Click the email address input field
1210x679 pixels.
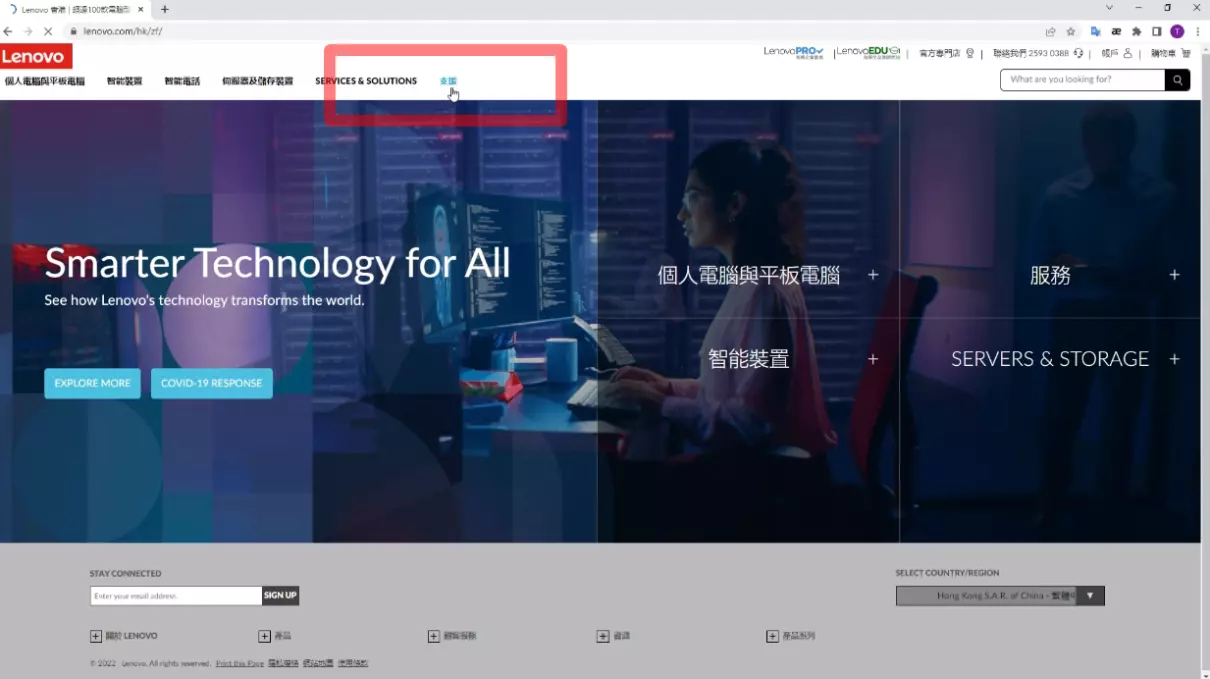coord(176,596)
